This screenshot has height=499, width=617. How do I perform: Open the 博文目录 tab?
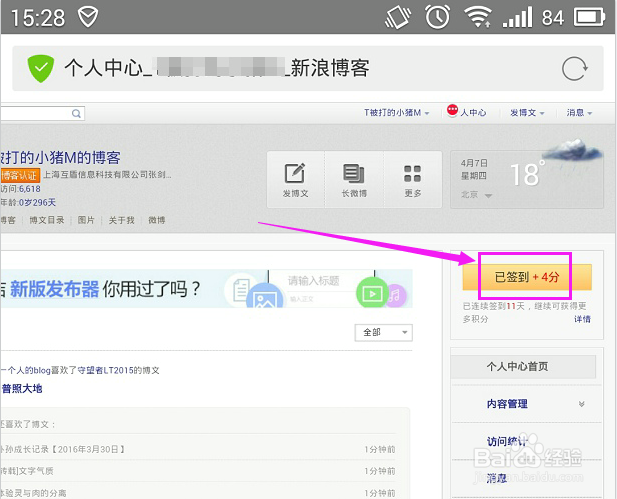click(x=47, y=220)
